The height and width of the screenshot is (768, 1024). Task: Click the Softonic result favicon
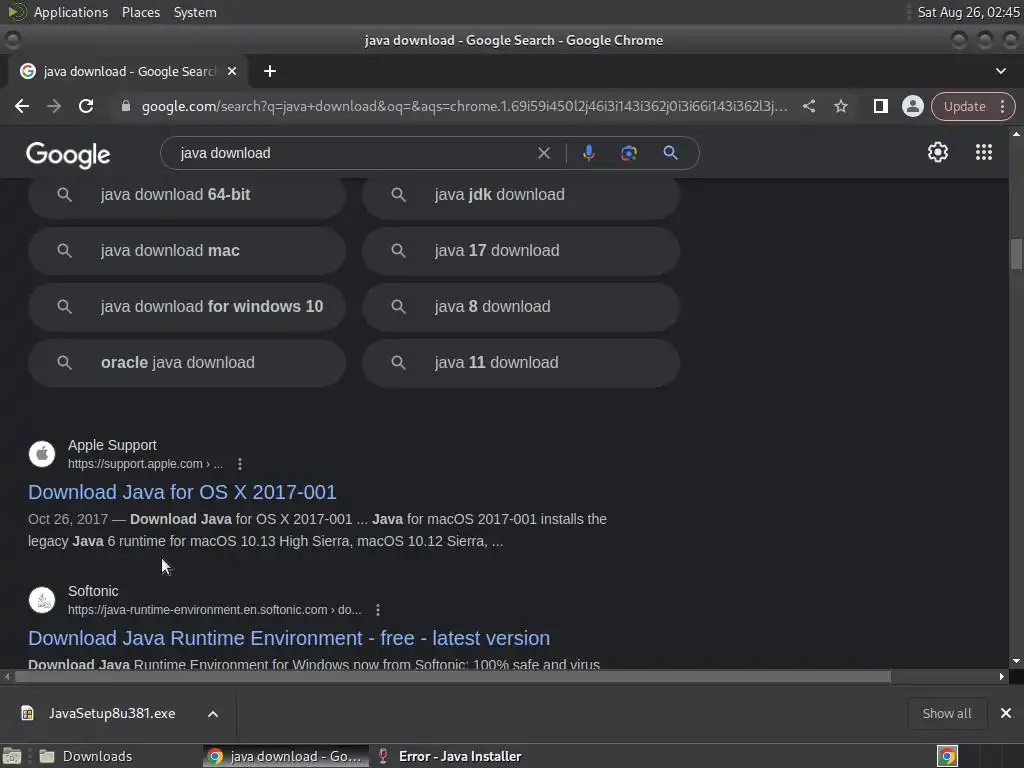(42, 600)
